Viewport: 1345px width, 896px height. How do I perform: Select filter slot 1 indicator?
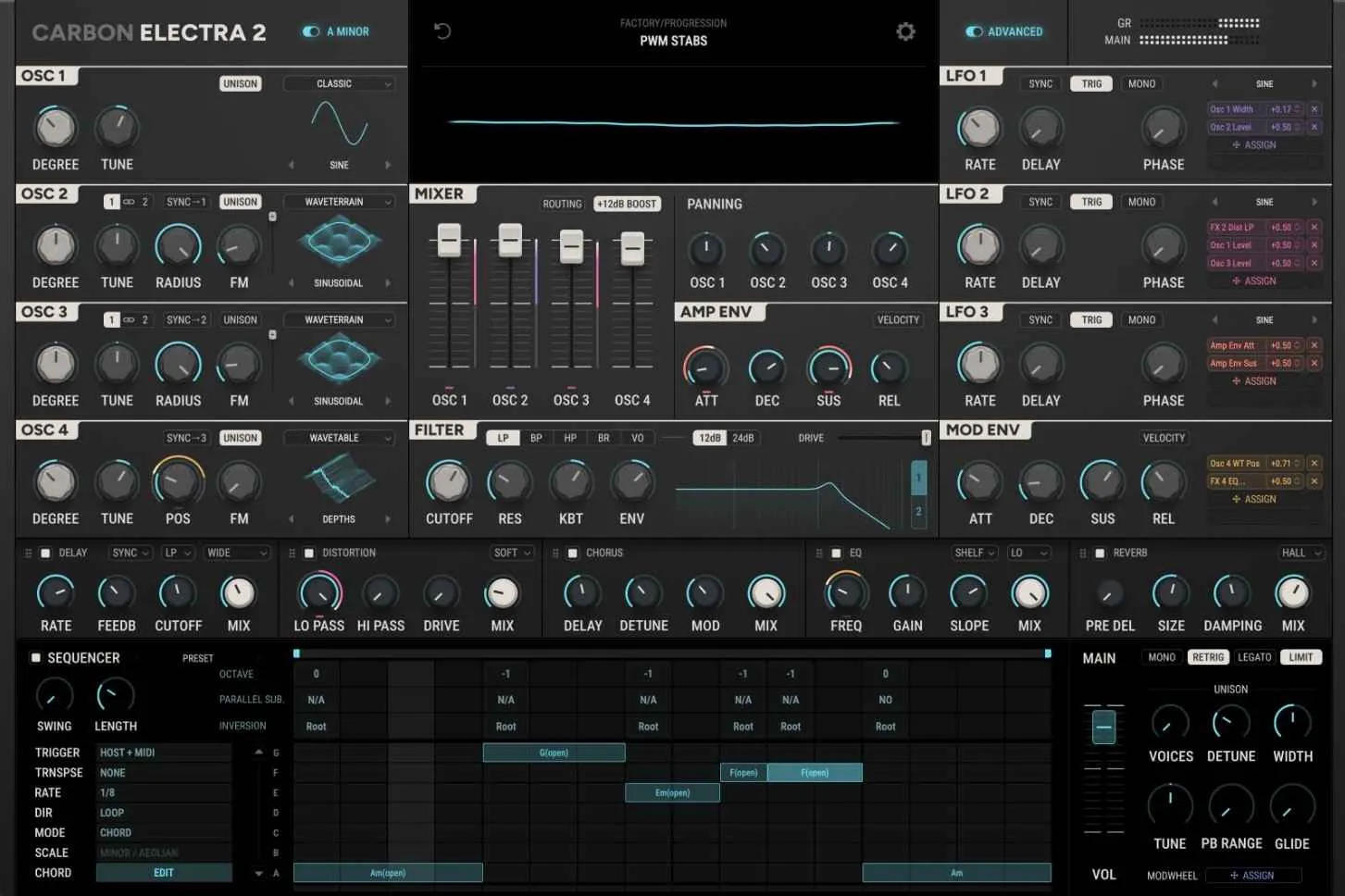click(x=918, y=478)
